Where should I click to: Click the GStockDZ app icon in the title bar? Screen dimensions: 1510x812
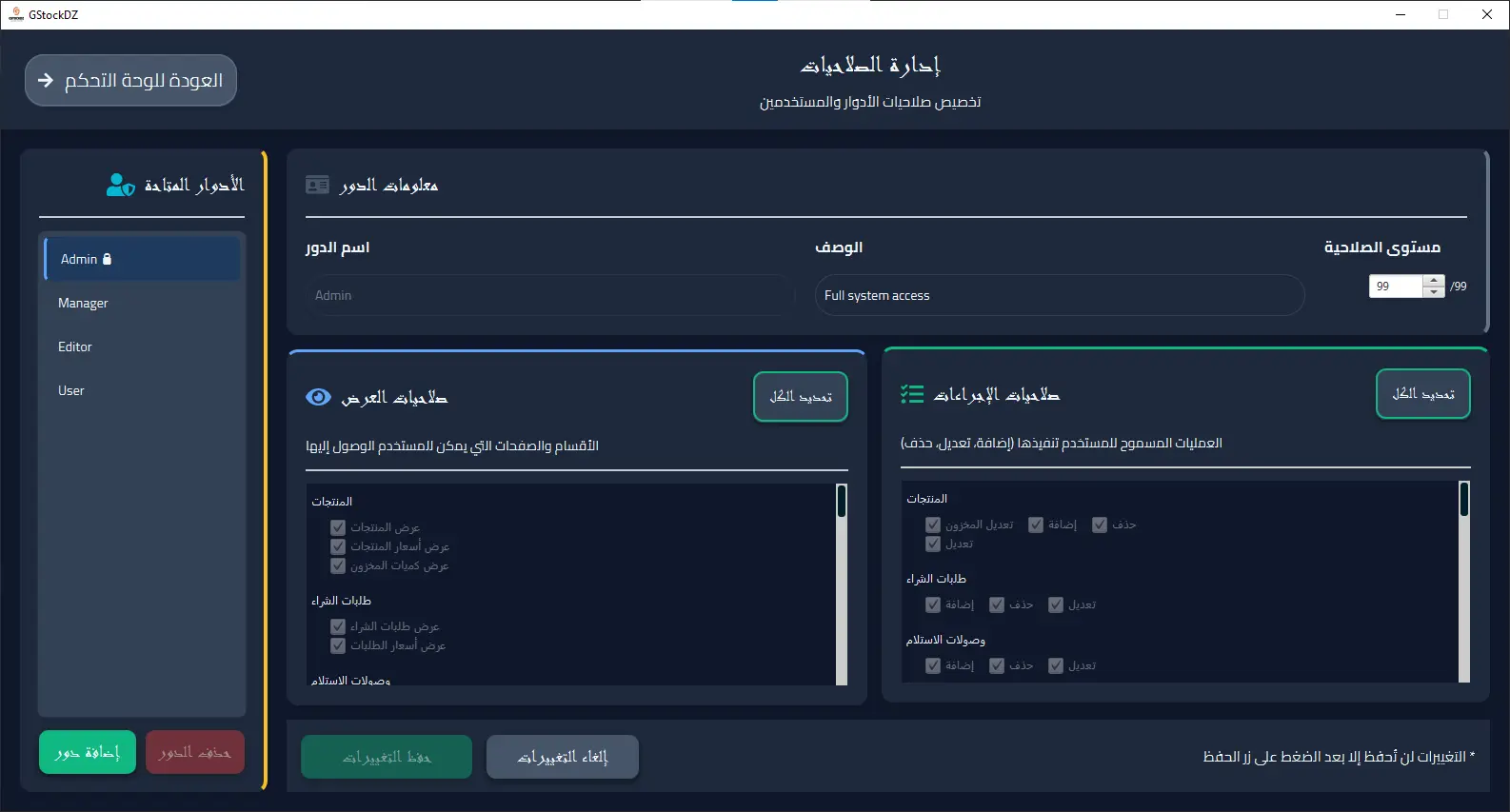point(16,14)
